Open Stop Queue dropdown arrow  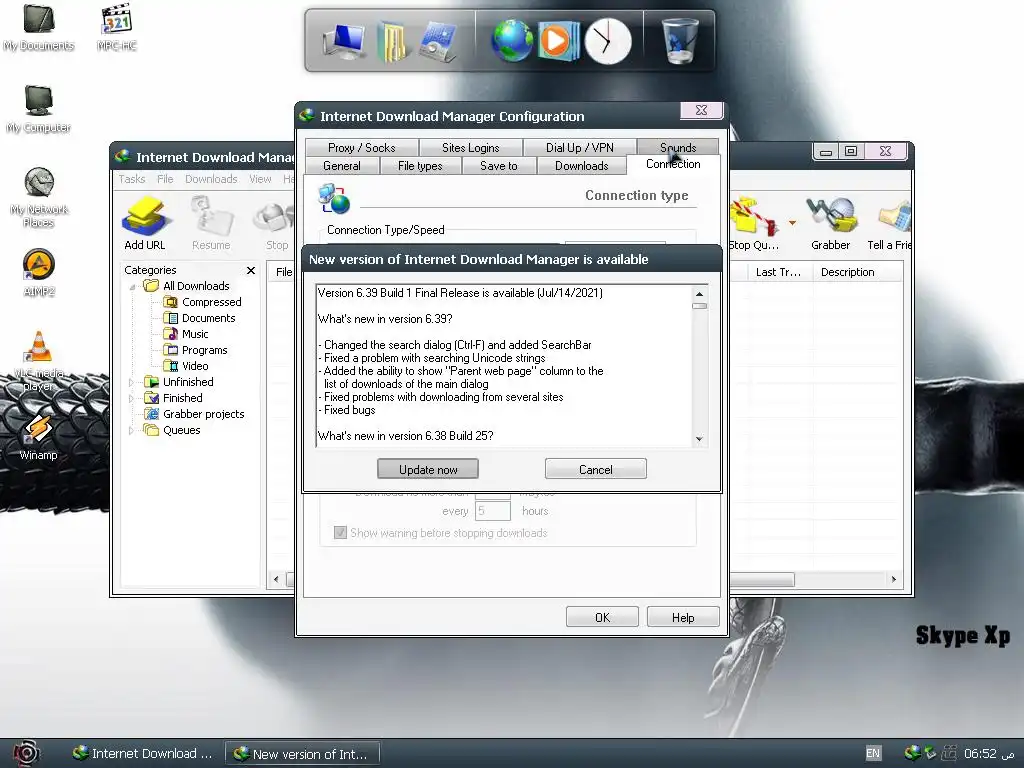pyautogui.click(x=792, y=223)
